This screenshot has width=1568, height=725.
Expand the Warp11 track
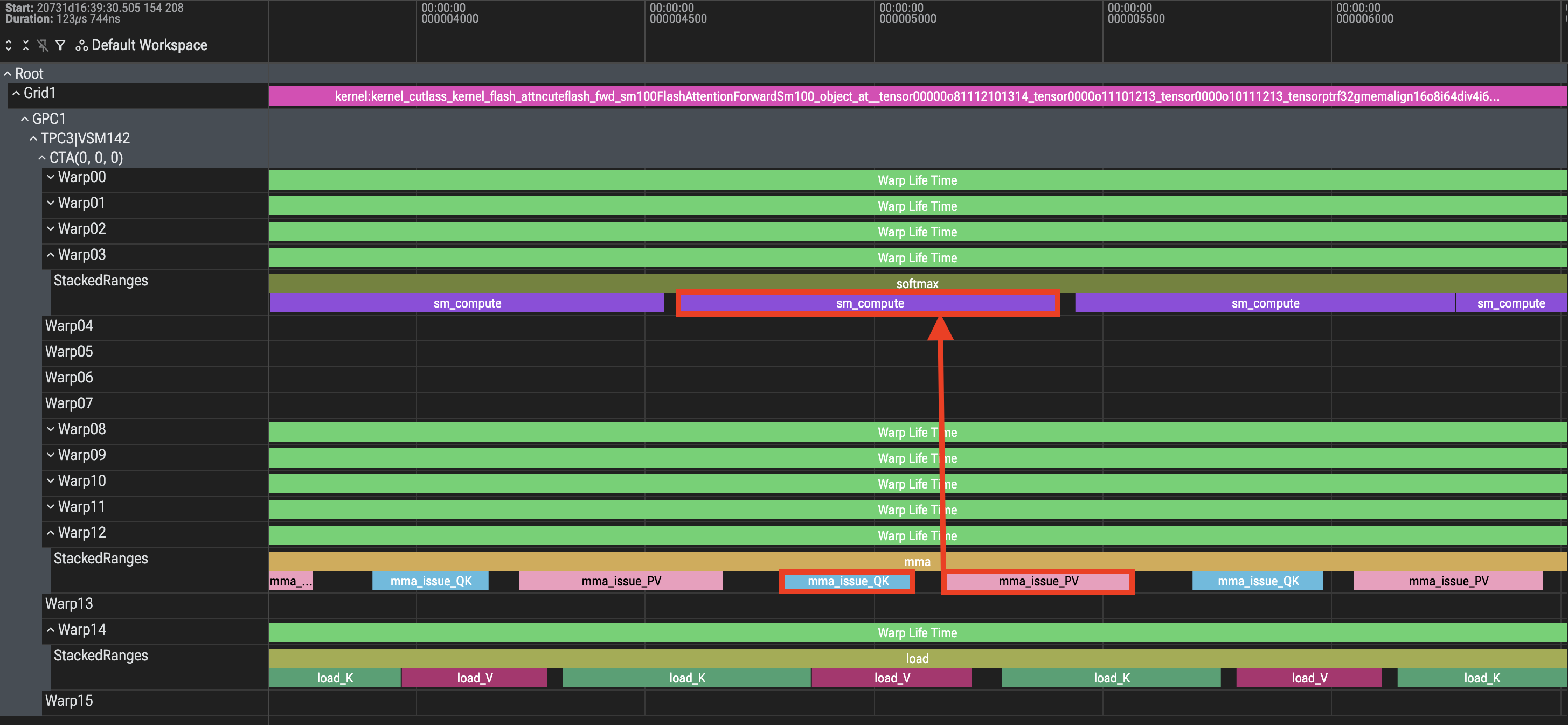tap(51, 507)
